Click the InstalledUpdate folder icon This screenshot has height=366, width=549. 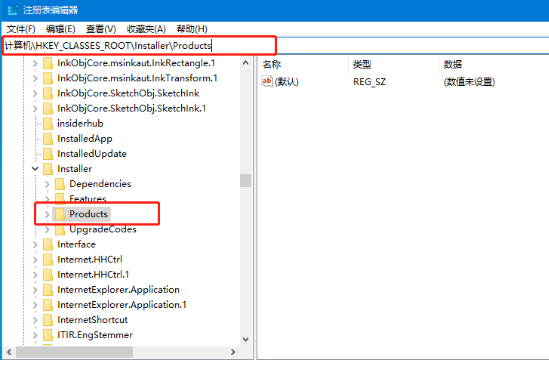[48, 154]
